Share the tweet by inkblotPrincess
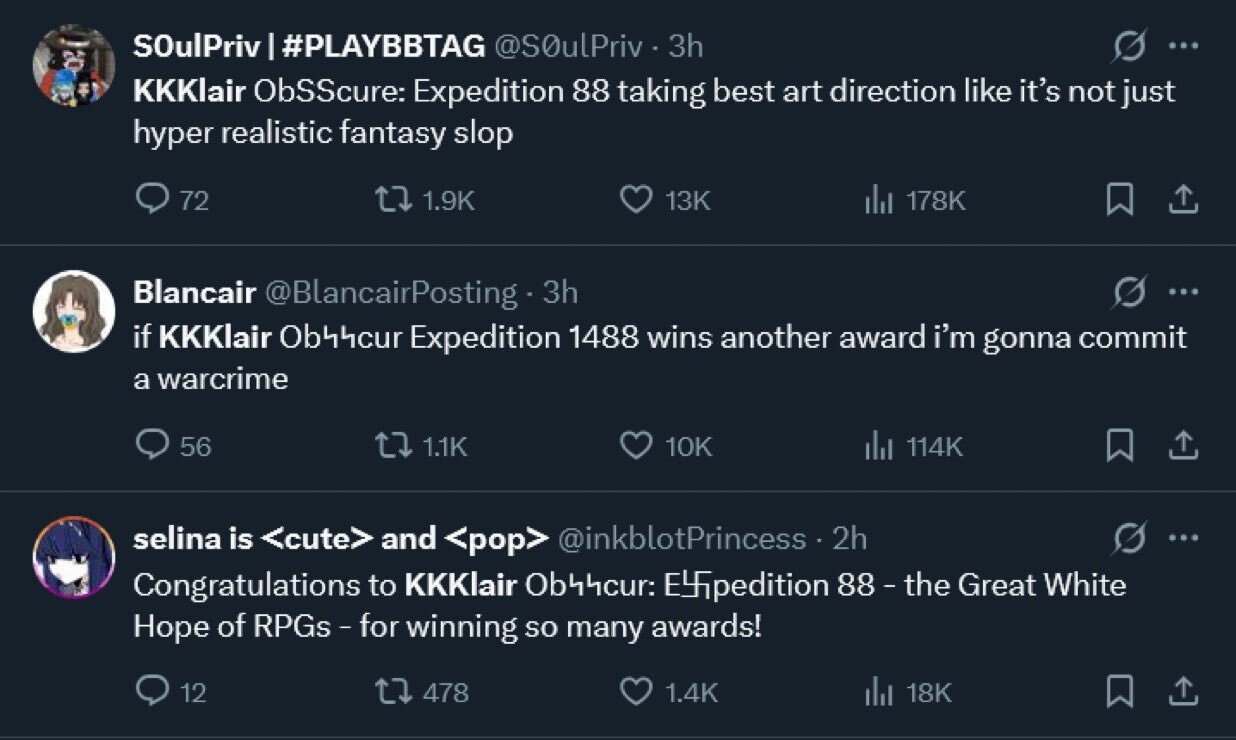 pos(1183,691)
